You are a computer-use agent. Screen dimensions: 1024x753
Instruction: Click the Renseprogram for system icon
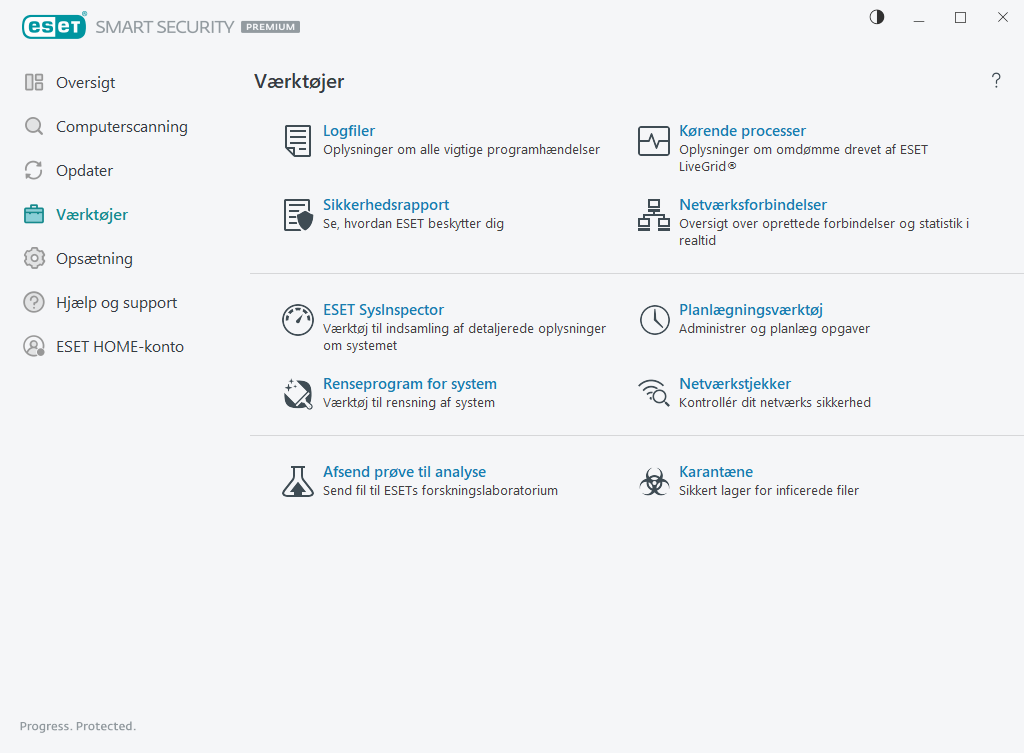297,394
